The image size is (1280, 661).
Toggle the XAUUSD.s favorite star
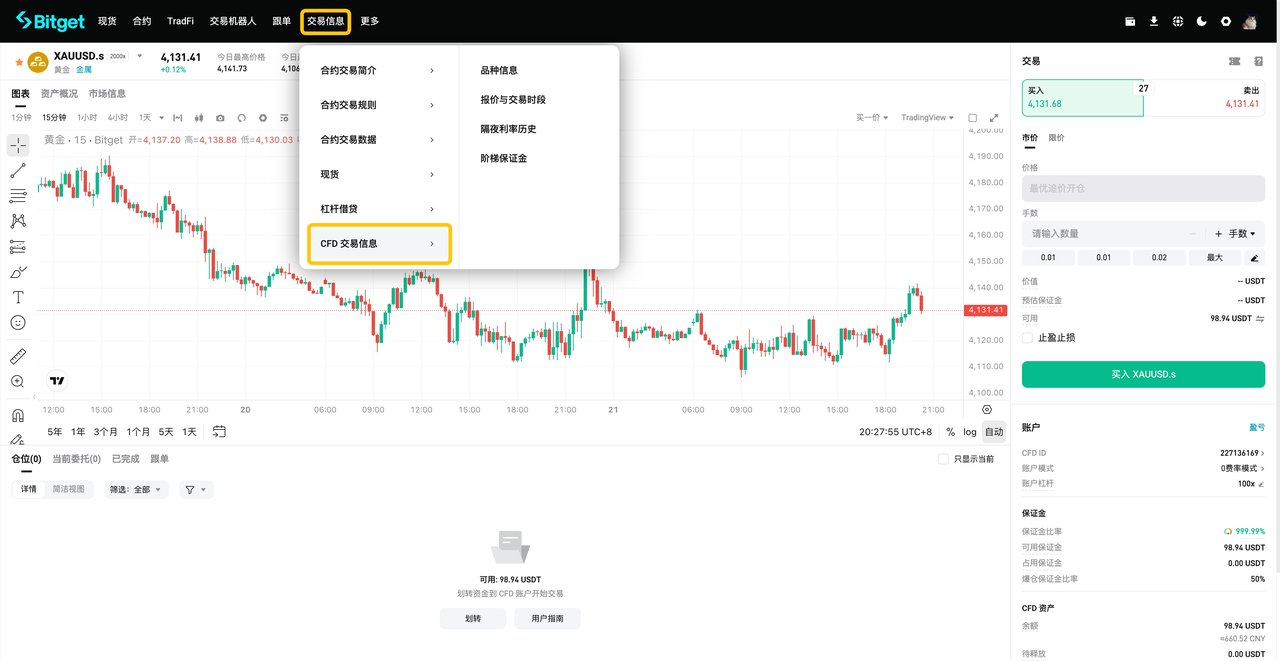pos(18,62)
